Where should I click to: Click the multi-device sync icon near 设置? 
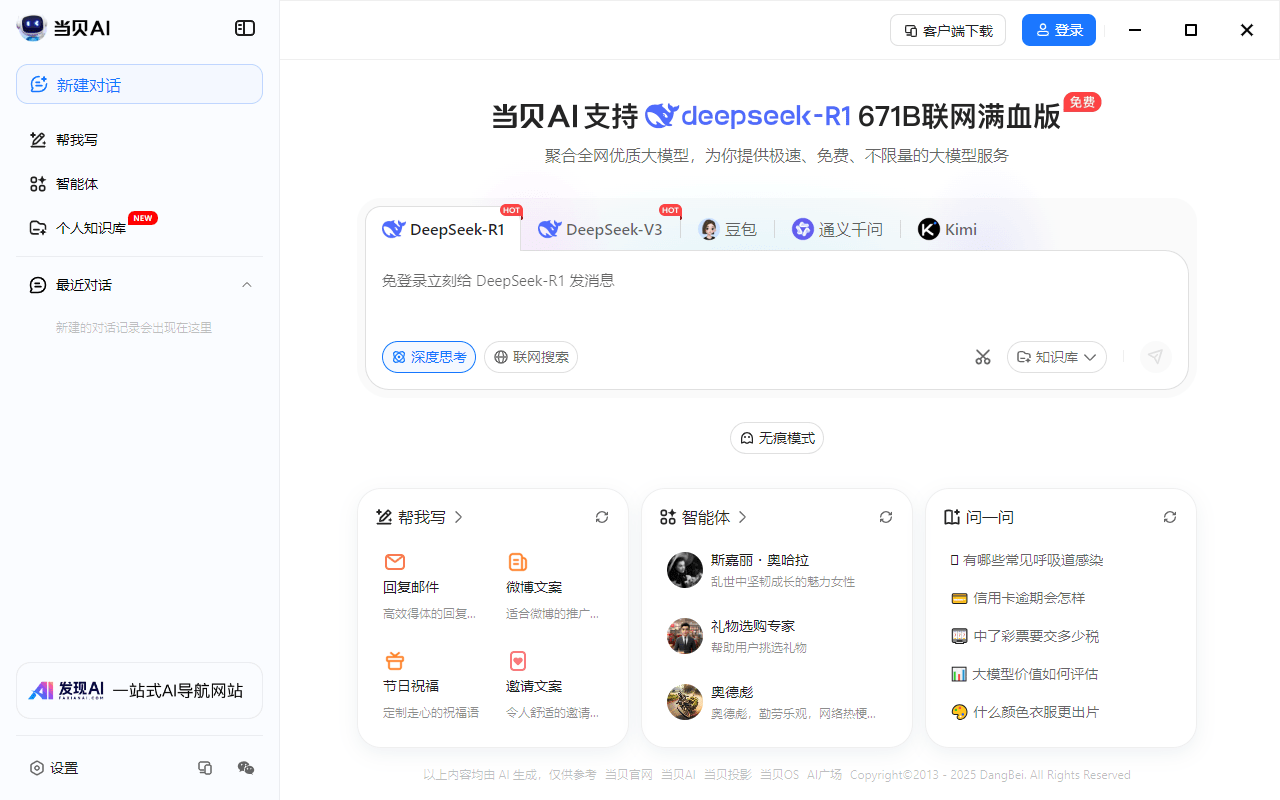tap(205, 767)
